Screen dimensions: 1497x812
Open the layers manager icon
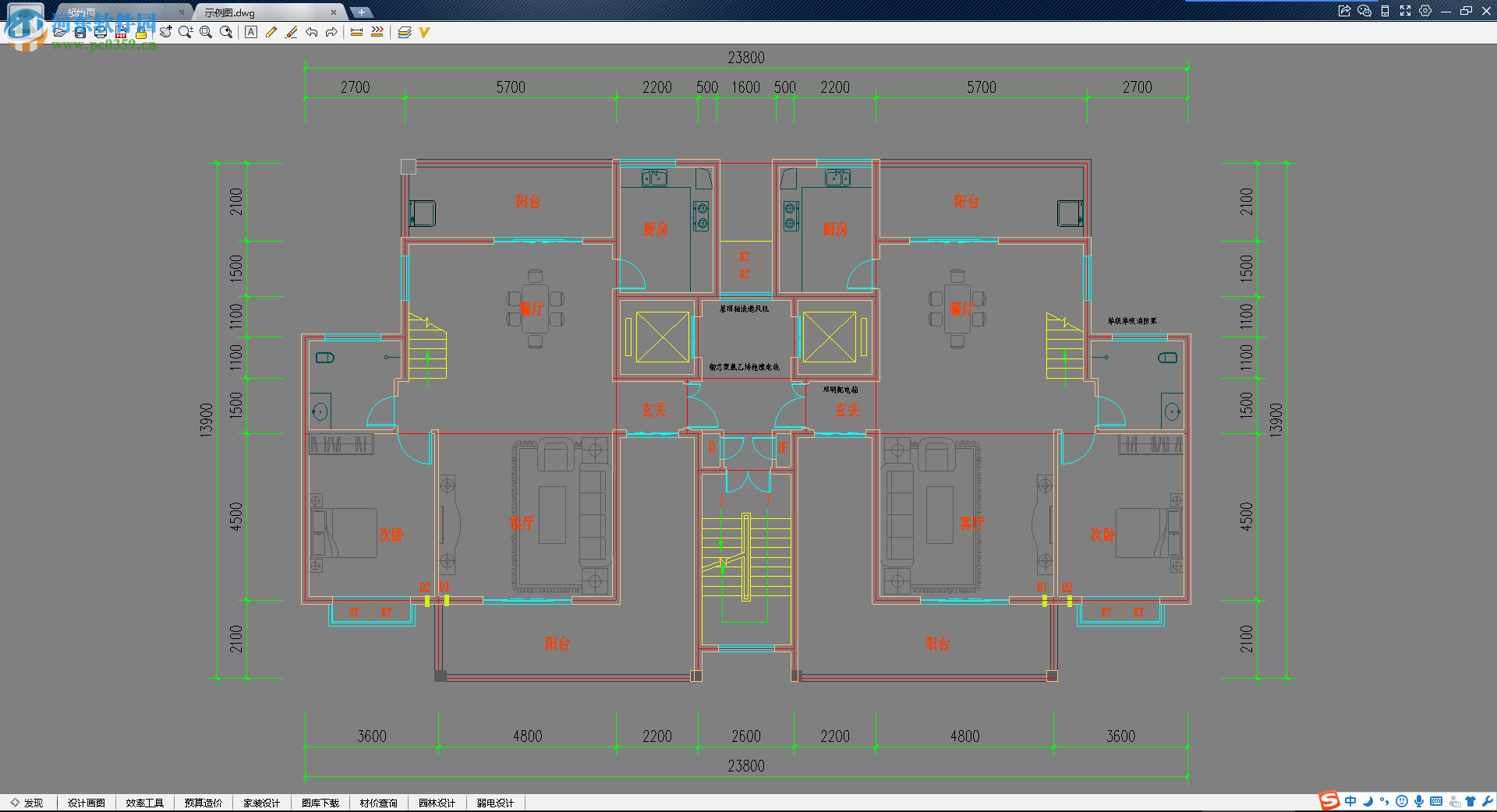pos(404,33)
